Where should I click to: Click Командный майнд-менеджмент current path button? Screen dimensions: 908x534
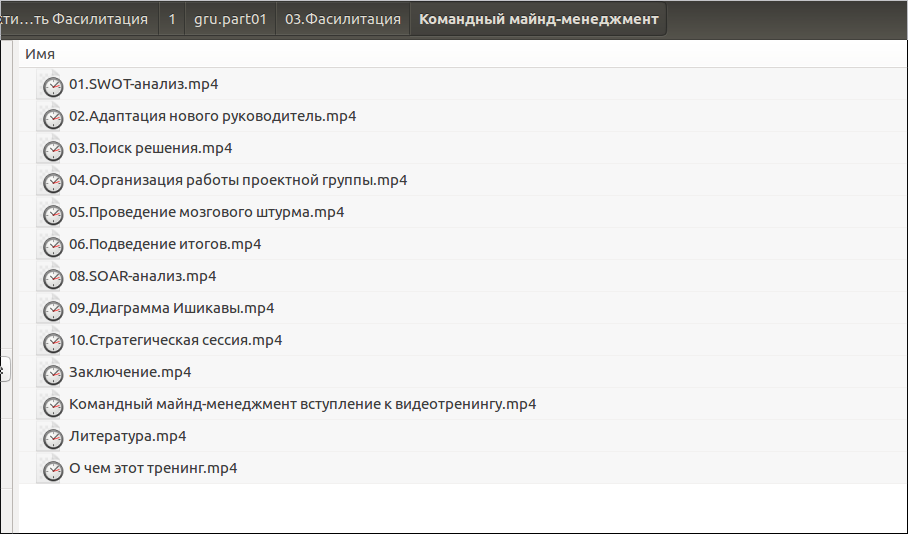(539, 19)
